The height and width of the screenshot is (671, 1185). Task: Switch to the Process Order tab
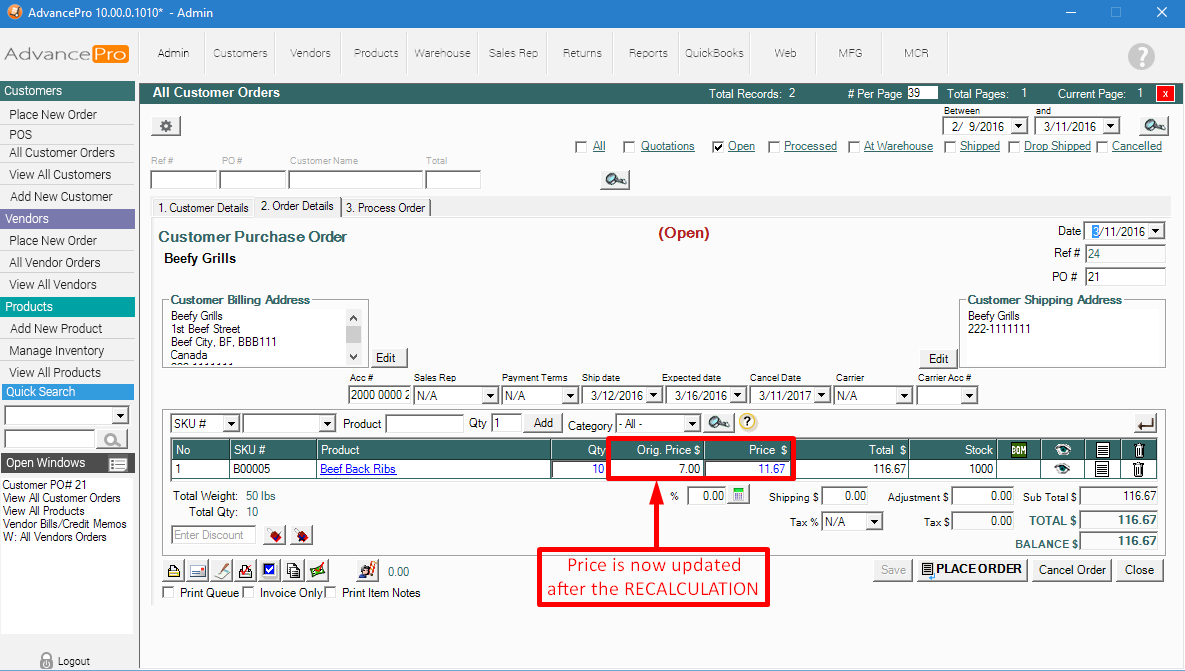tap(386, 208)
